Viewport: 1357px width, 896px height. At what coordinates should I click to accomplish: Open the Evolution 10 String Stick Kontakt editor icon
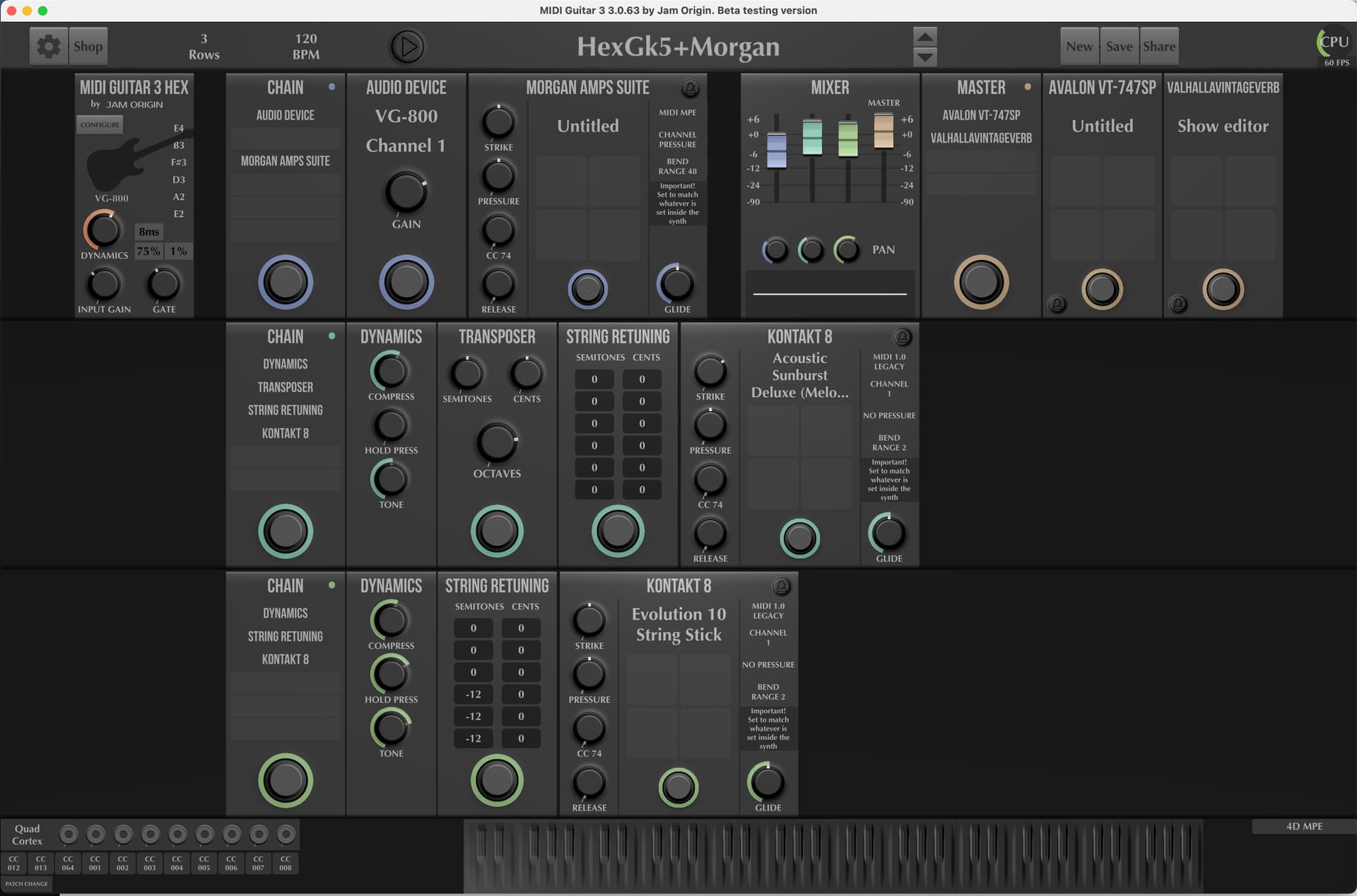[x=781, y=586]
